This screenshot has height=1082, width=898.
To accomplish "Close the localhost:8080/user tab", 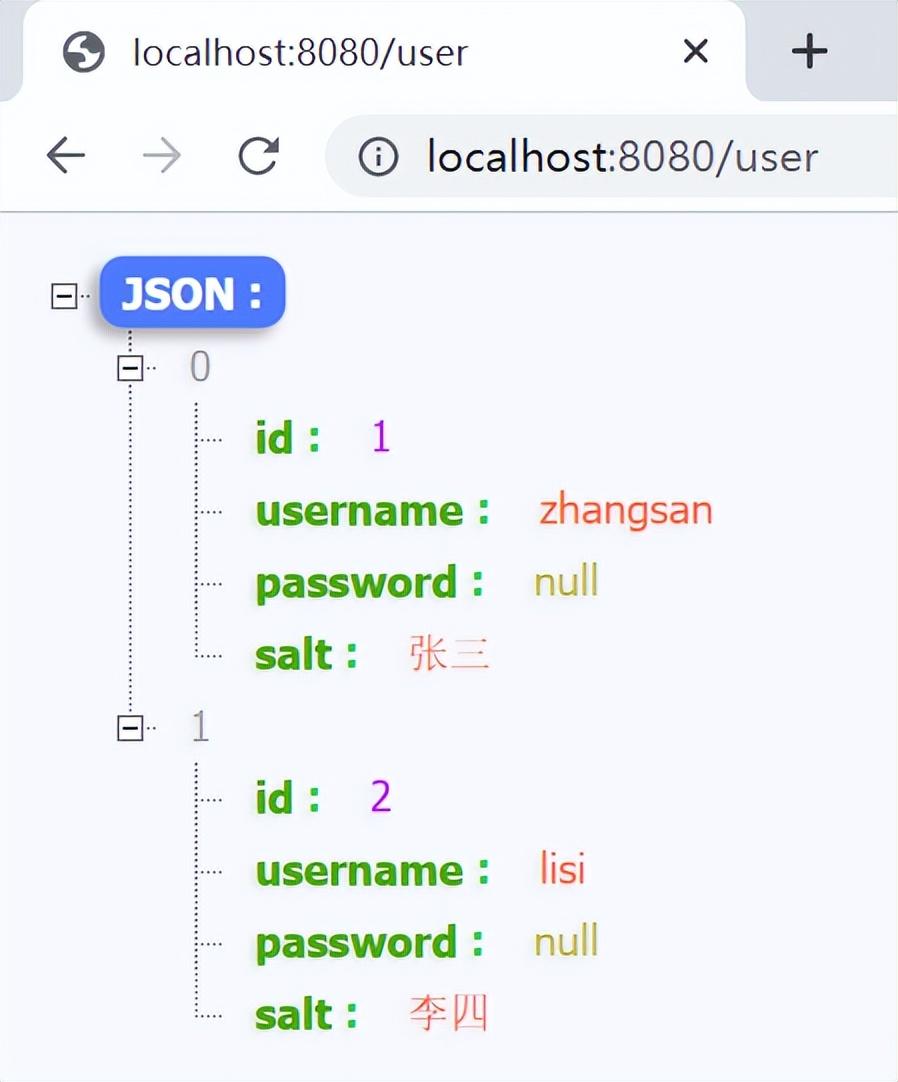I will pyautogui.click(x=695, y=51).
